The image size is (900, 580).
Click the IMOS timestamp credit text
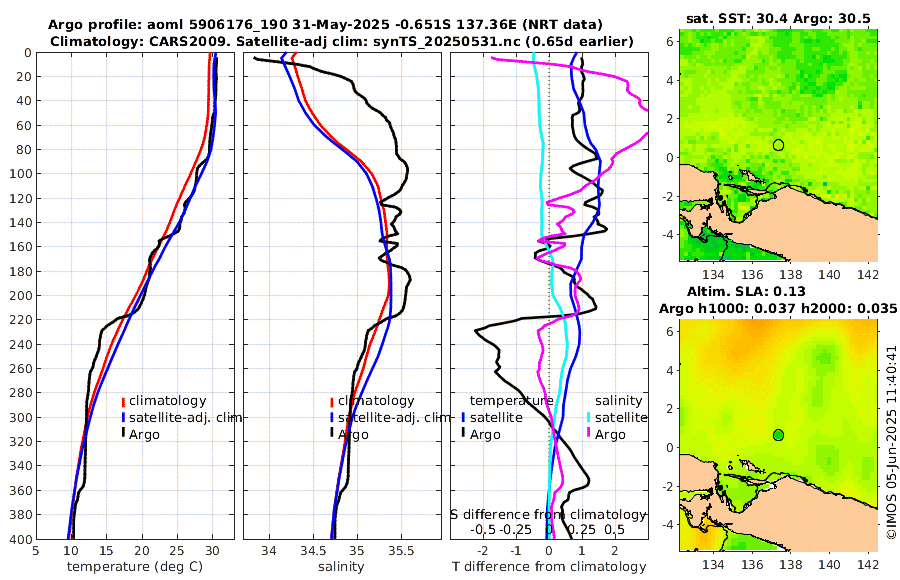click(891, 442)
